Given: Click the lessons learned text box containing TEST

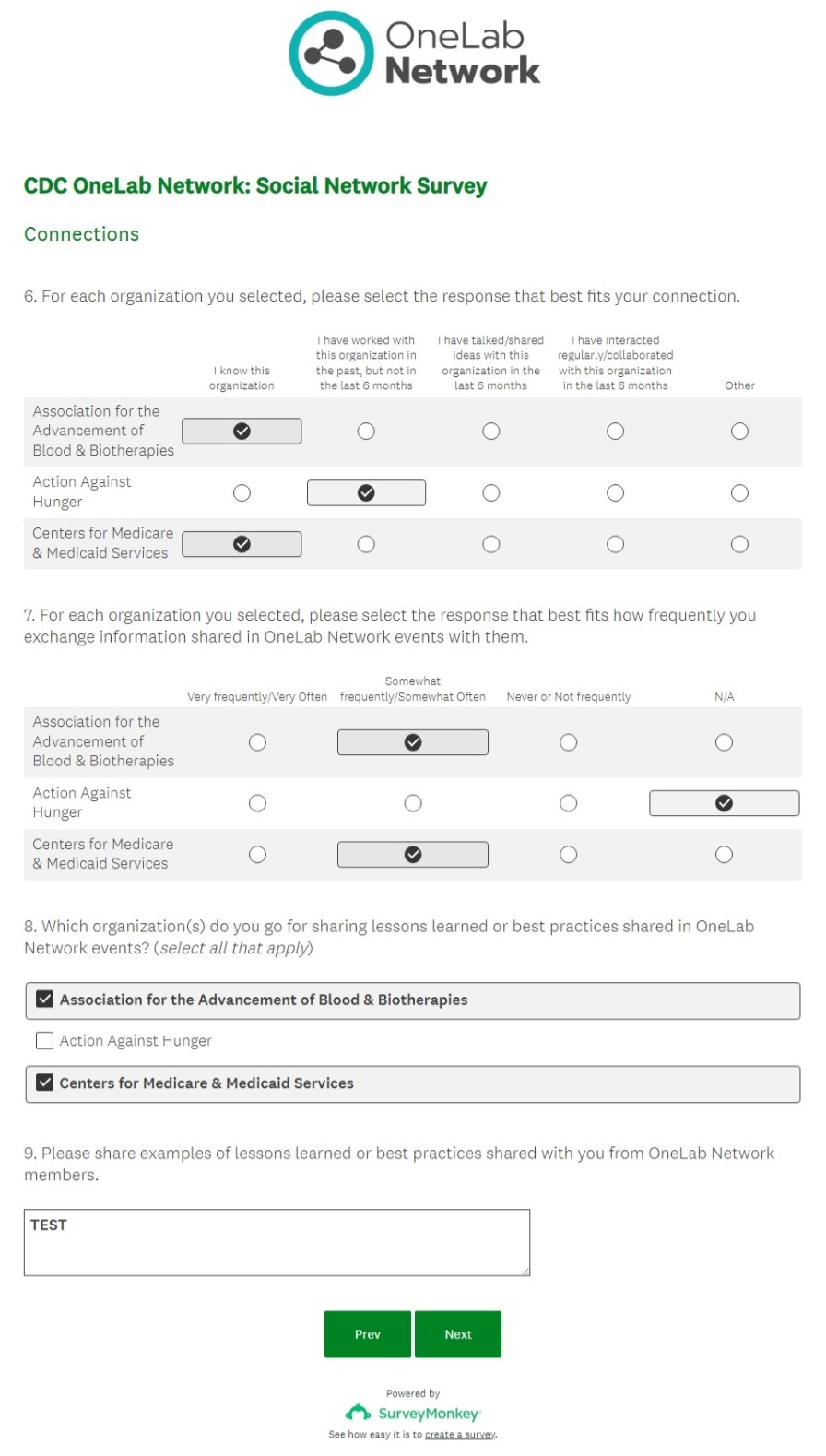Looking at the screenshot, I should tap(277, 1242).
